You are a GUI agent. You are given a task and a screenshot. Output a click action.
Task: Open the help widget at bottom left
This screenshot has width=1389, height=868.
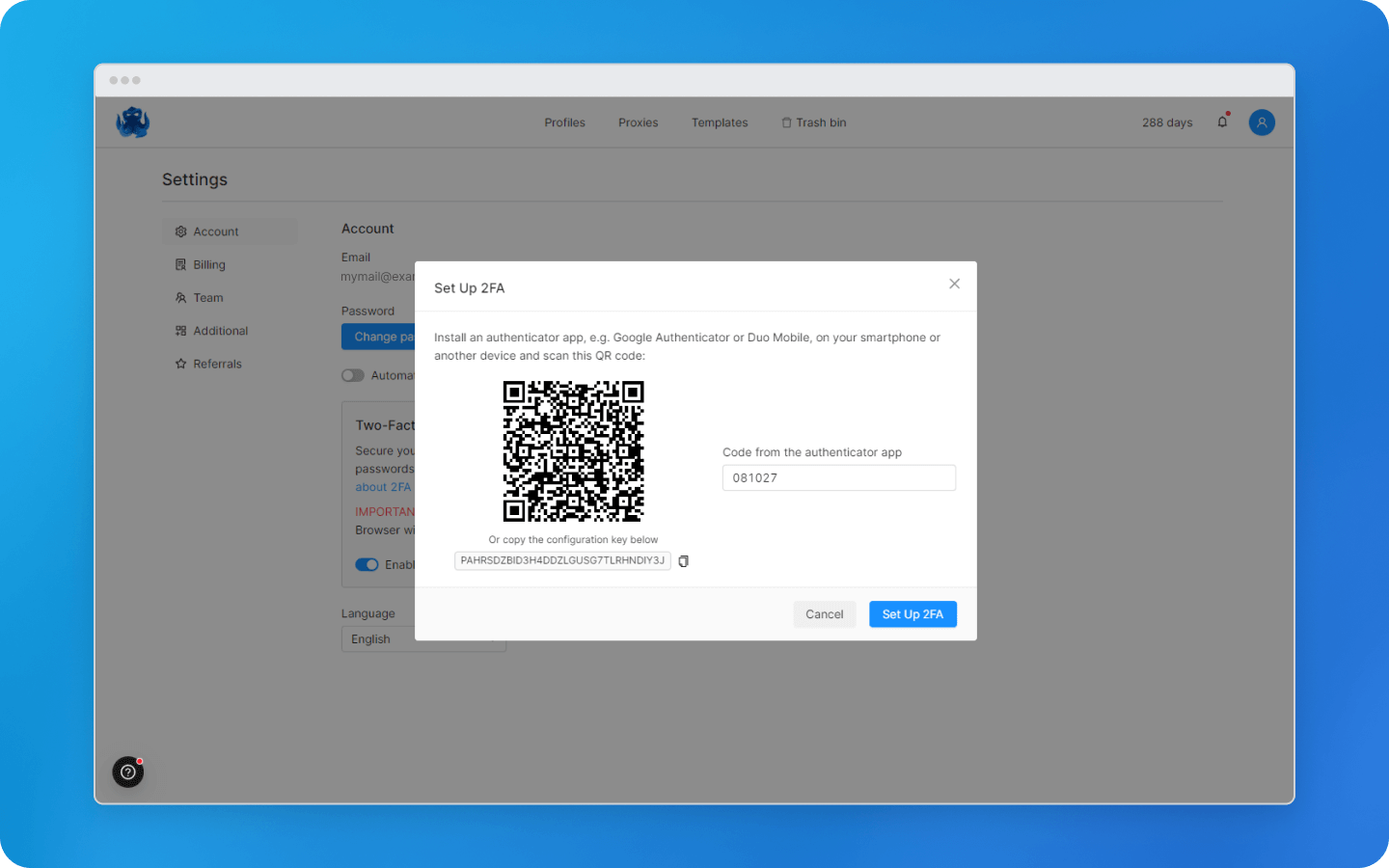coord(128,772)
